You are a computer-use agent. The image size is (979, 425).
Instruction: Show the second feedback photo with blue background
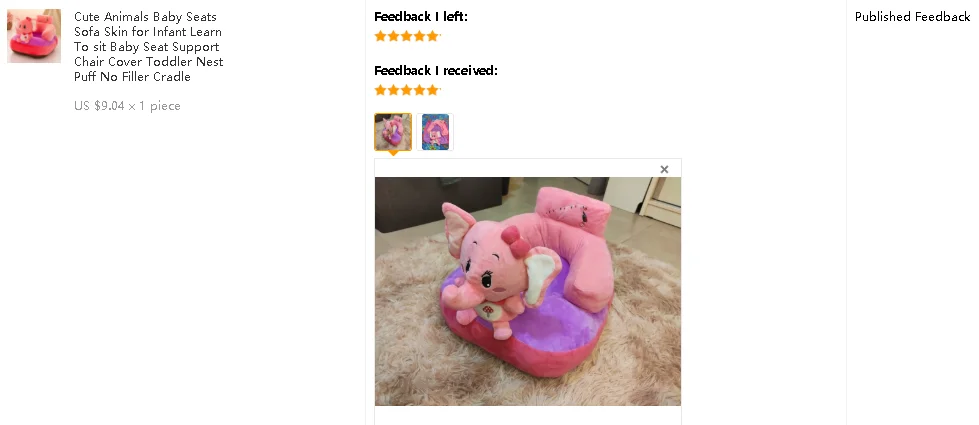point(435,132)
